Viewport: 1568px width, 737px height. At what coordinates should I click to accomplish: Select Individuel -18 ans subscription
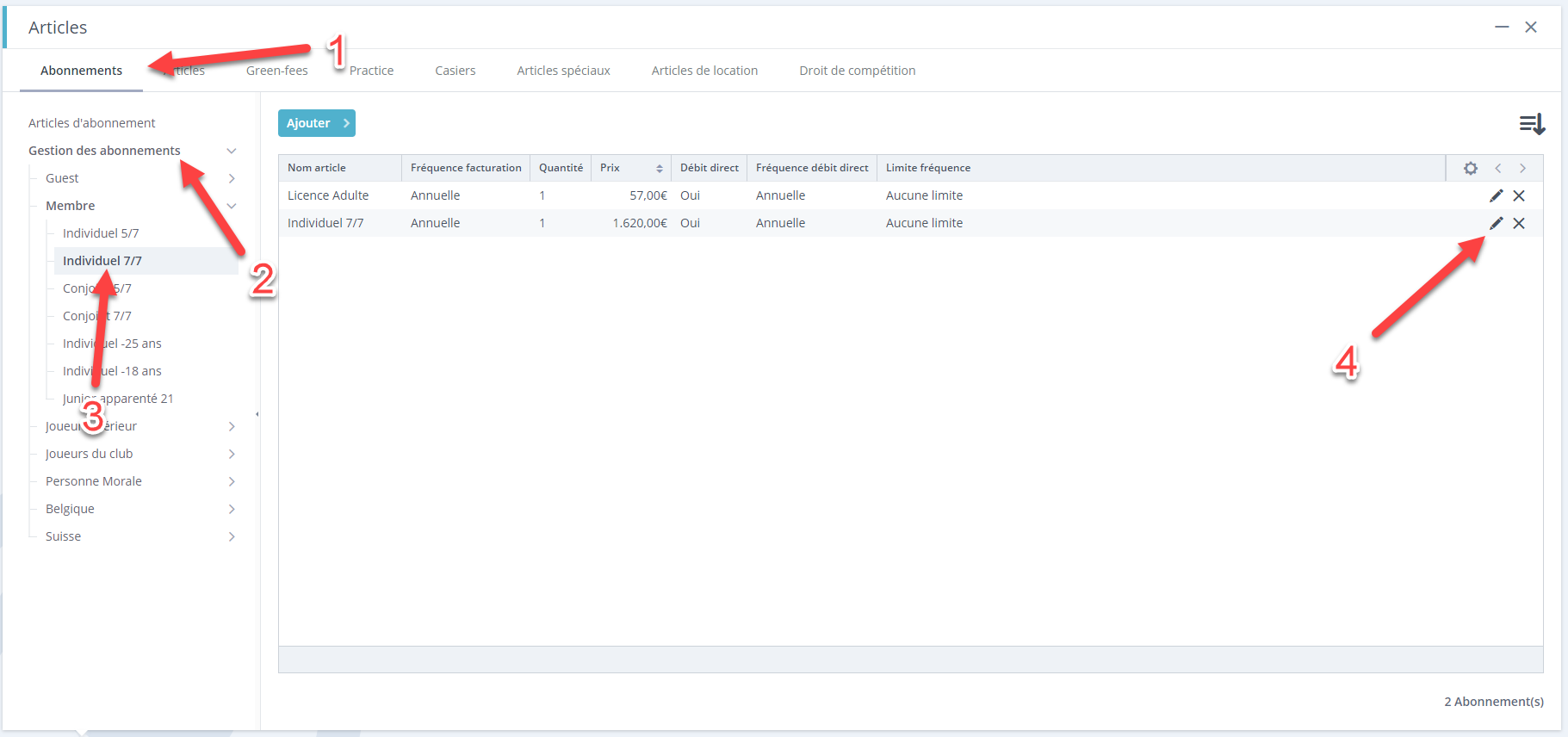click(112, 371)
